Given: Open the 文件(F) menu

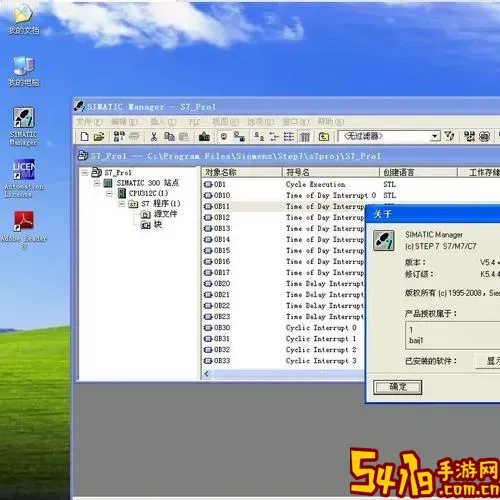Looking at the screenshot, I should pos(89,122).
